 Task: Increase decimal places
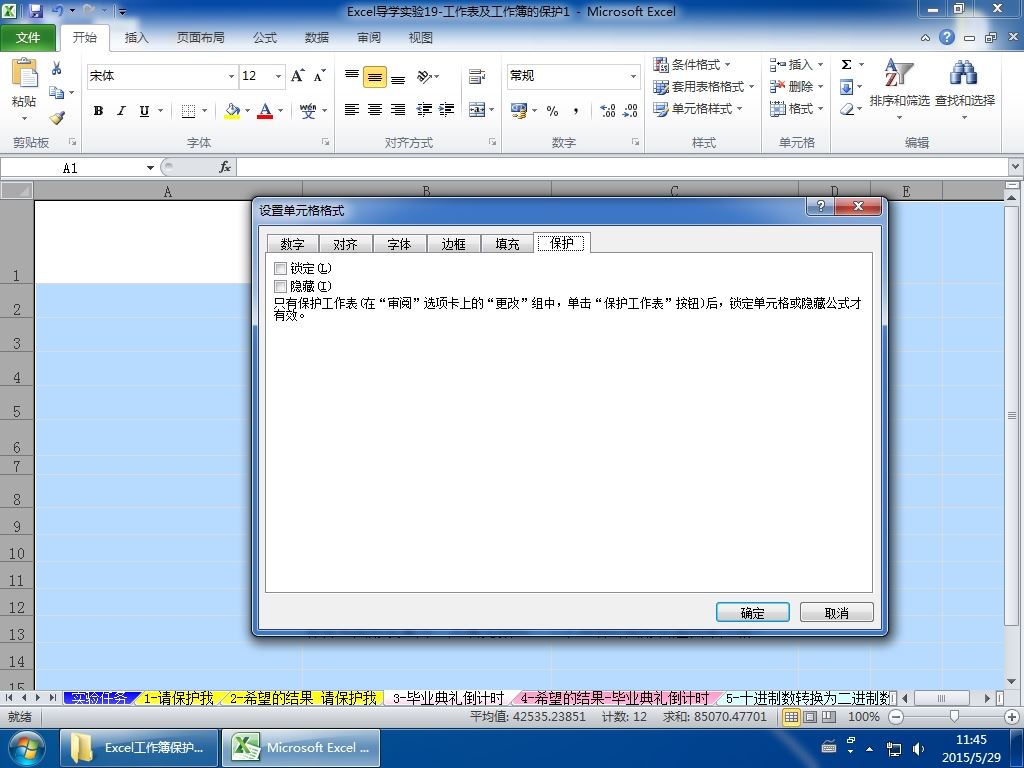pyautogui.click(x=607, y=111)
